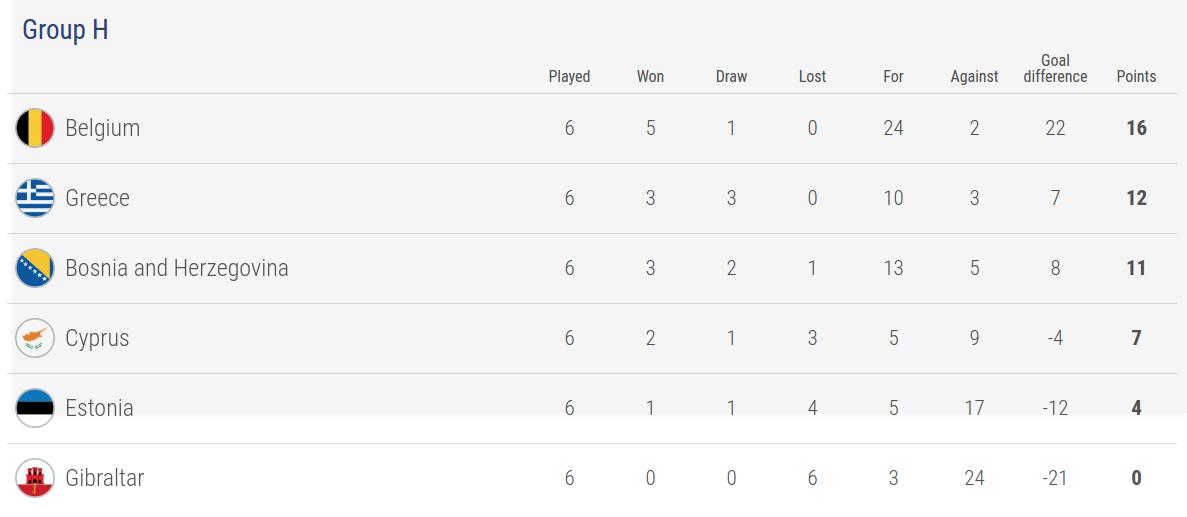The height and width of the screenshot is (517, 1187).
Task: Open the Belgium team link
Action: 102,128
